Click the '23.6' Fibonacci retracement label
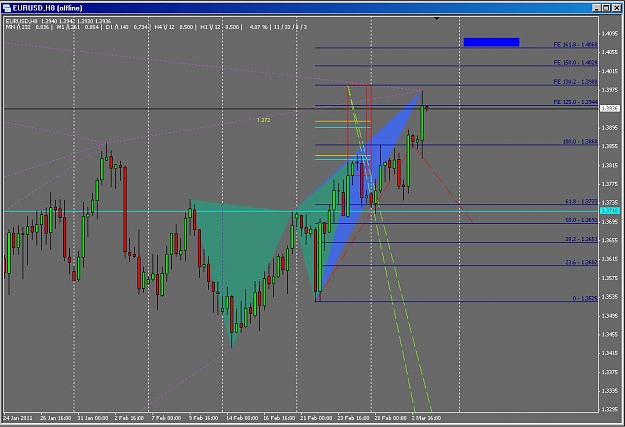The height and width of the screenshot is (427, 625). click(581, 262)
